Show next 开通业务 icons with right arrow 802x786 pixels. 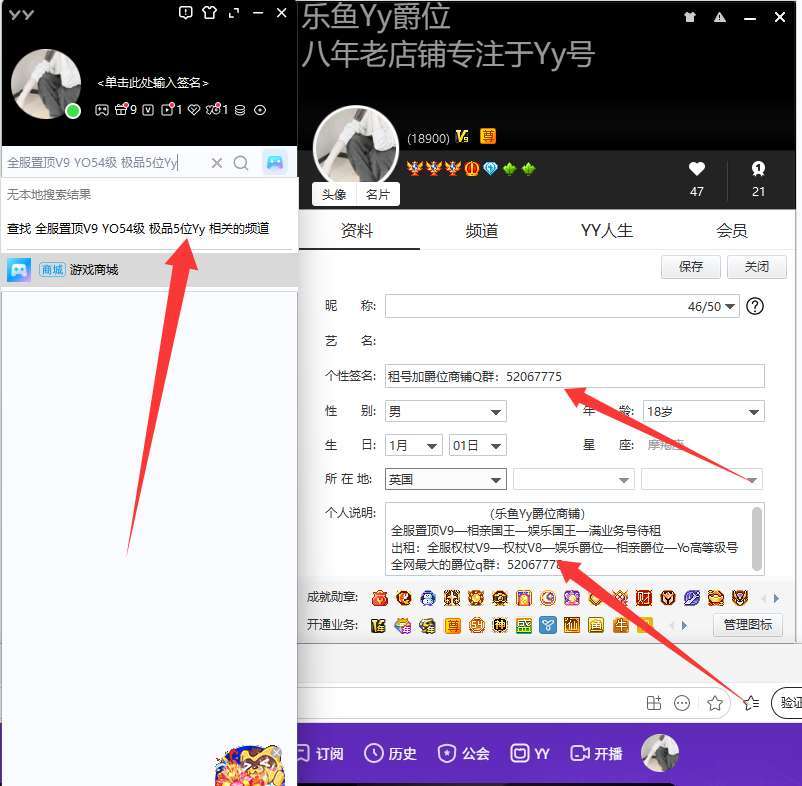coord(684,625)
